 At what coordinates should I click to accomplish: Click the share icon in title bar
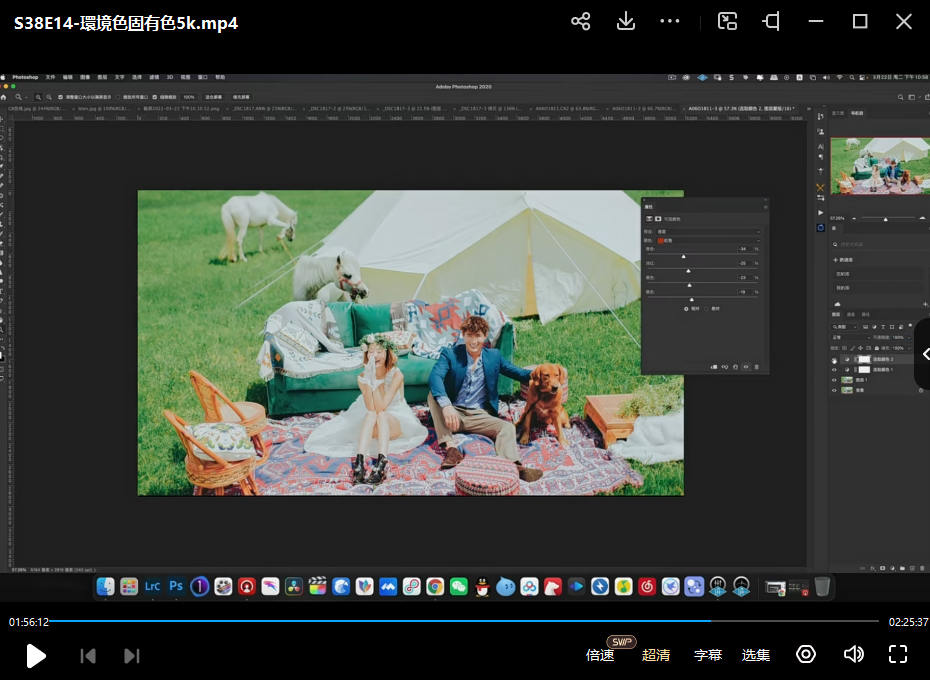point(581,22)
